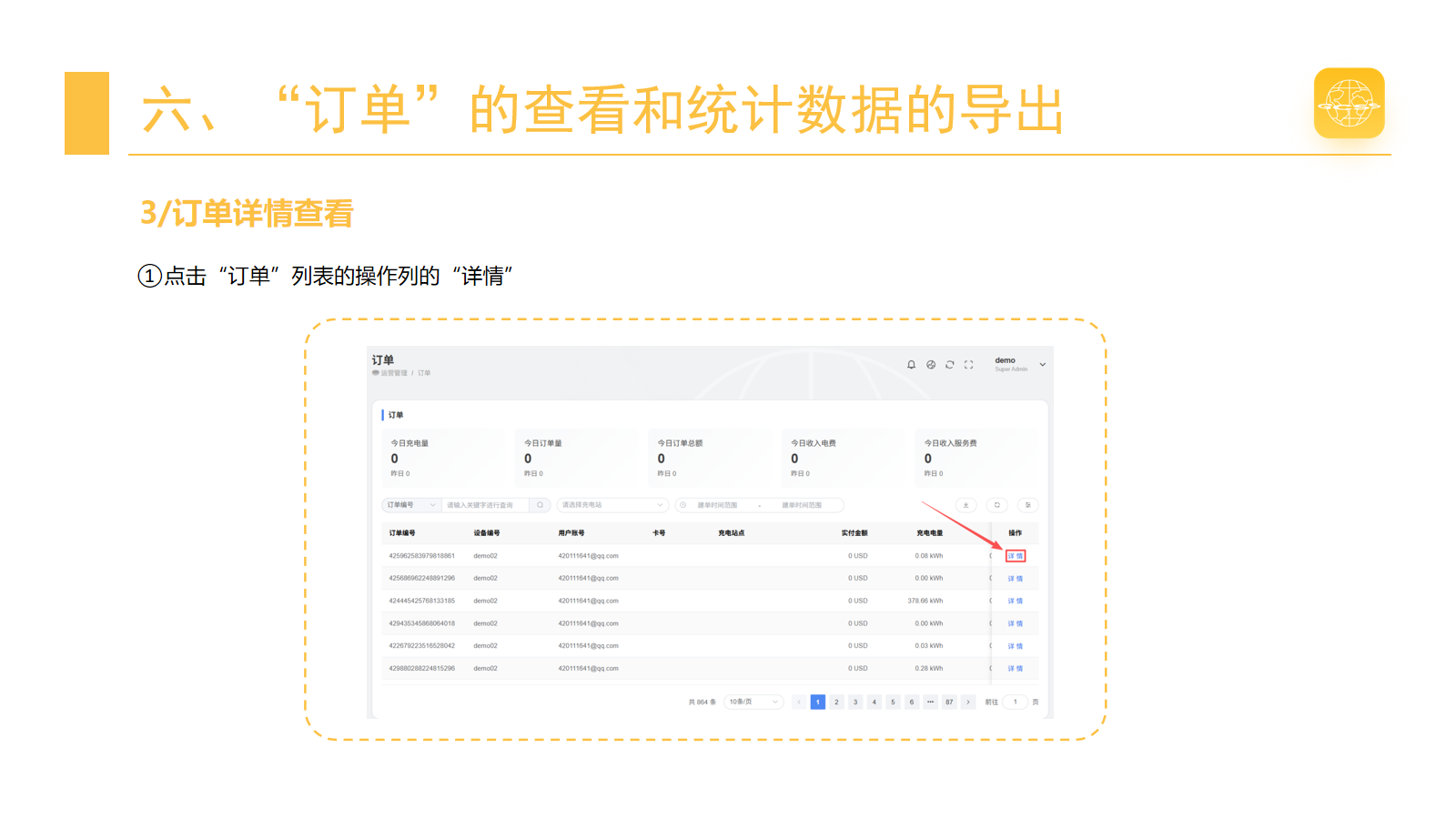1456x819 pixels.
Task: Click the start date range input
Action: (718, 505)
